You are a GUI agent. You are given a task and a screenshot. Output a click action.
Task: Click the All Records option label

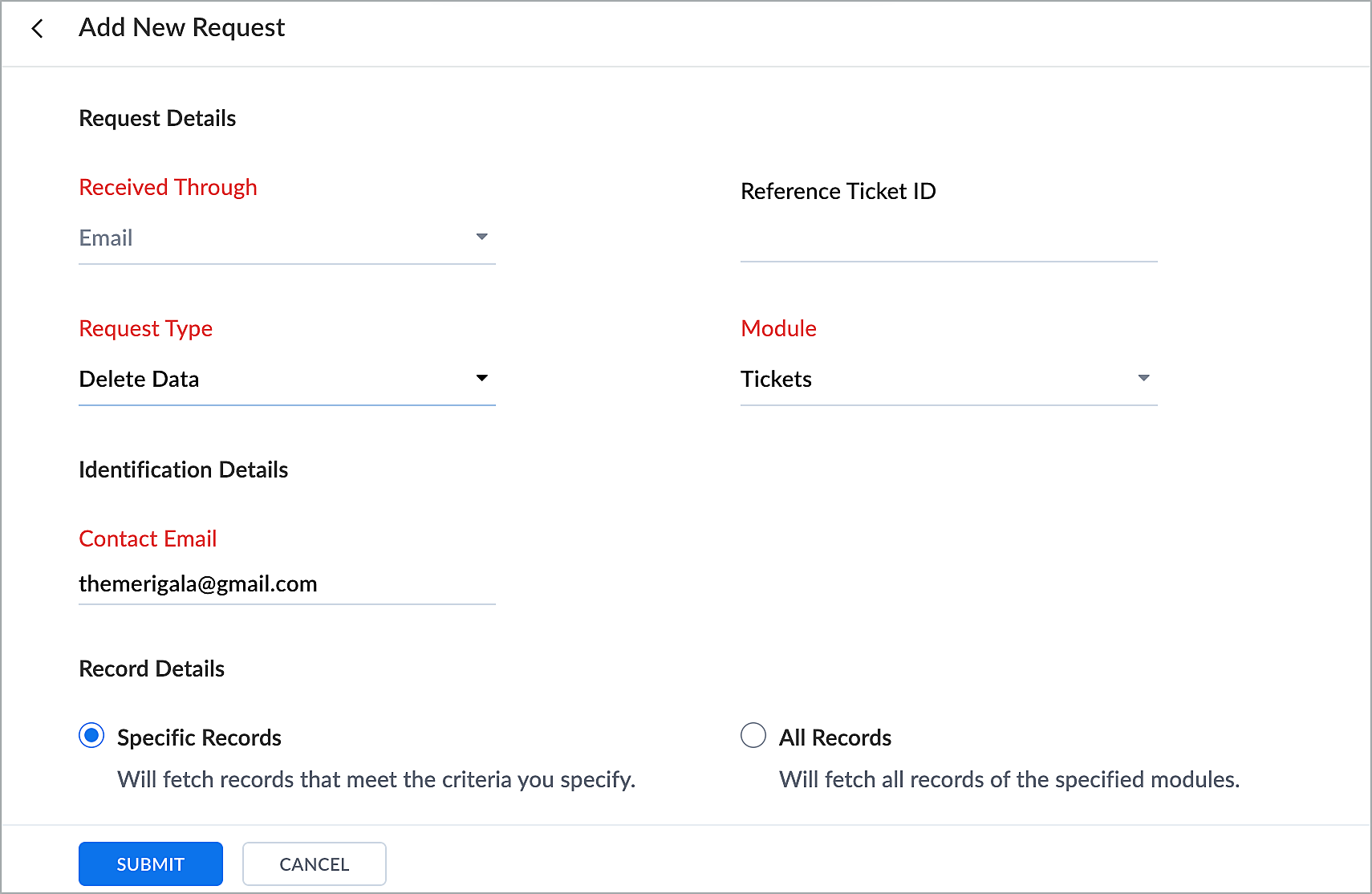(x=835, y=738)
